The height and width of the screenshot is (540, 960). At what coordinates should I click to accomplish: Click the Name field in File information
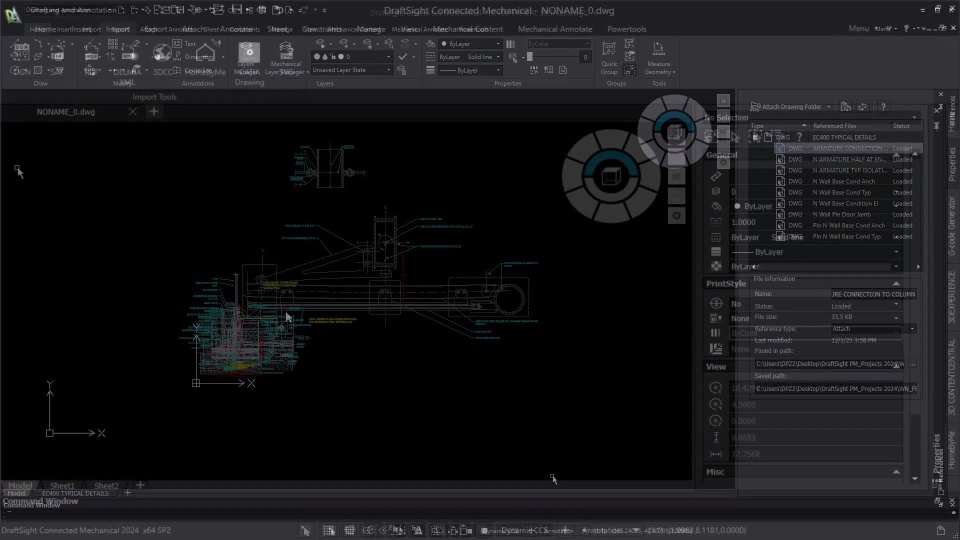873,294
